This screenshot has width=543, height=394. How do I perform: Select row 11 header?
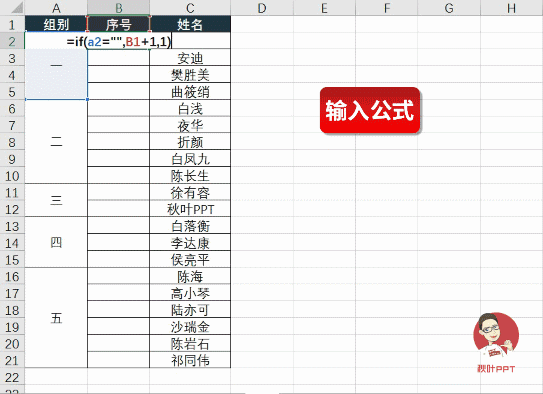pos(12,192)
